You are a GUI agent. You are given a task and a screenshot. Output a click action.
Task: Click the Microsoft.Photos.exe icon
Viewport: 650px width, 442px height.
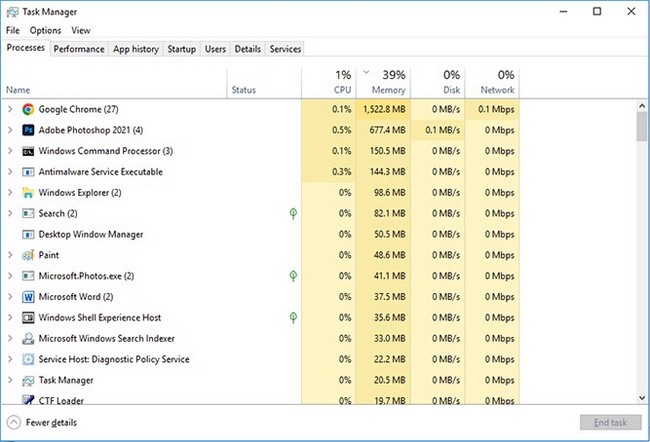tap(28, 276)
